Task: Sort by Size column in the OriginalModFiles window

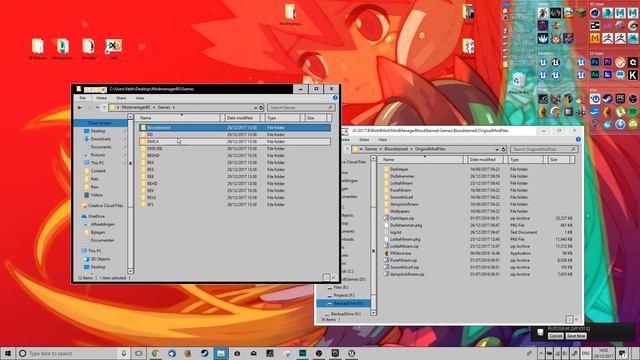Action: [x=559, y=160]
